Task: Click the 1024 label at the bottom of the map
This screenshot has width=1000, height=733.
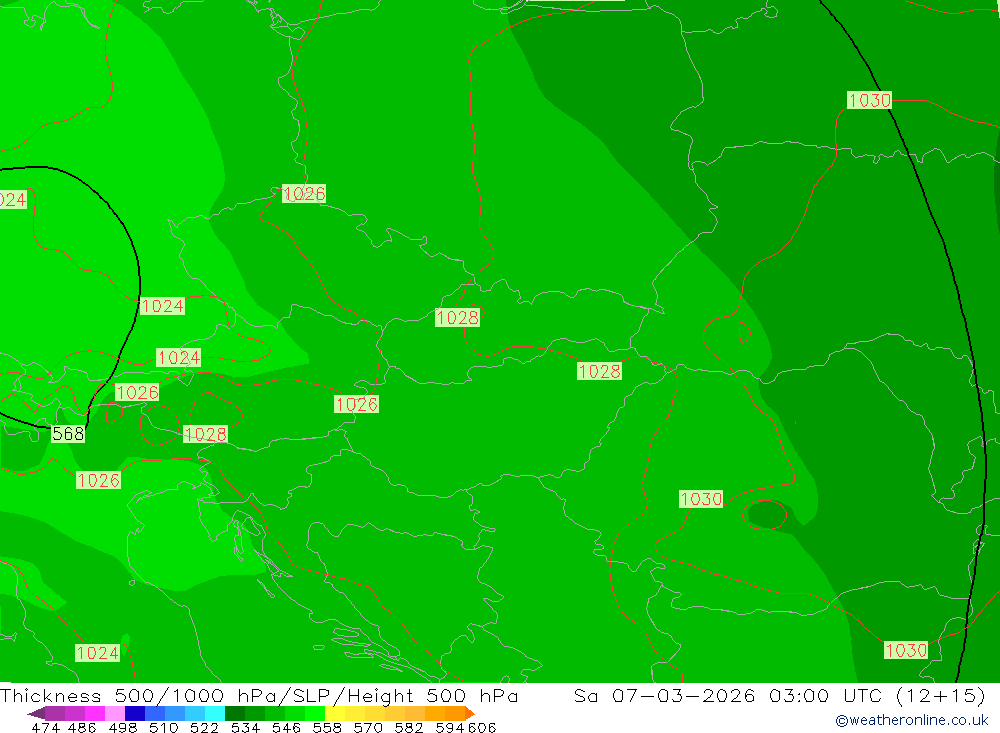Action: click(97, 653)
